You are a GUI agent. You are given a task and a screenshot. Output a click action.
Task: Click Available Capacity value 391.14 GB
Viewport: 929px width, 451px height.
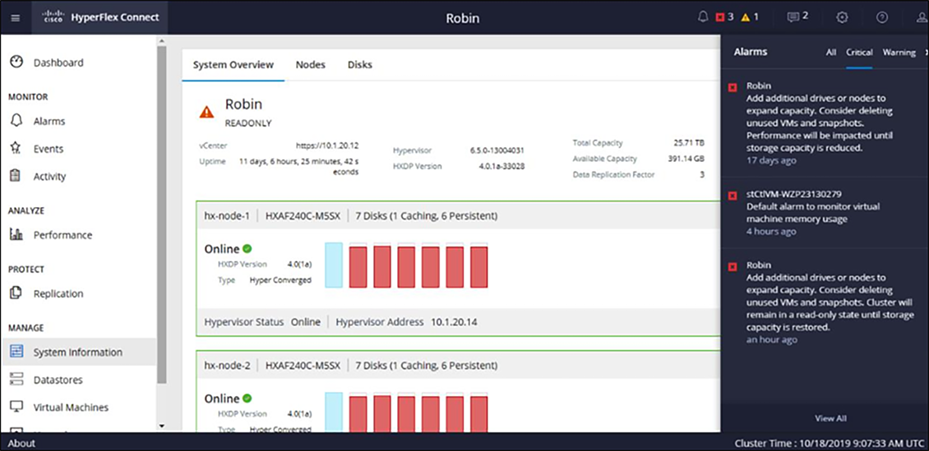(x=686, y=159)
